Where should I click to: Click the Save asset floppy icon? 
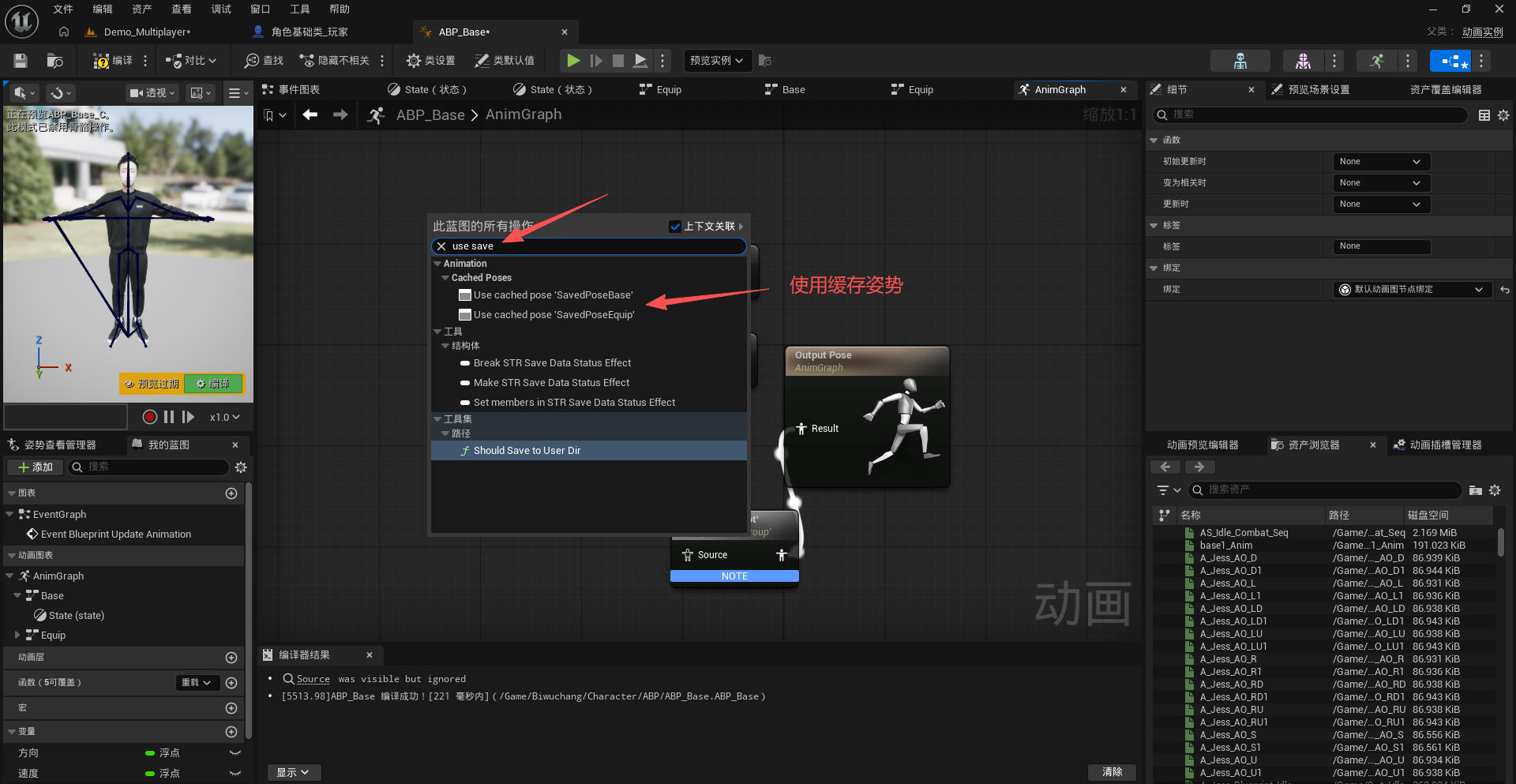[21, 61]
